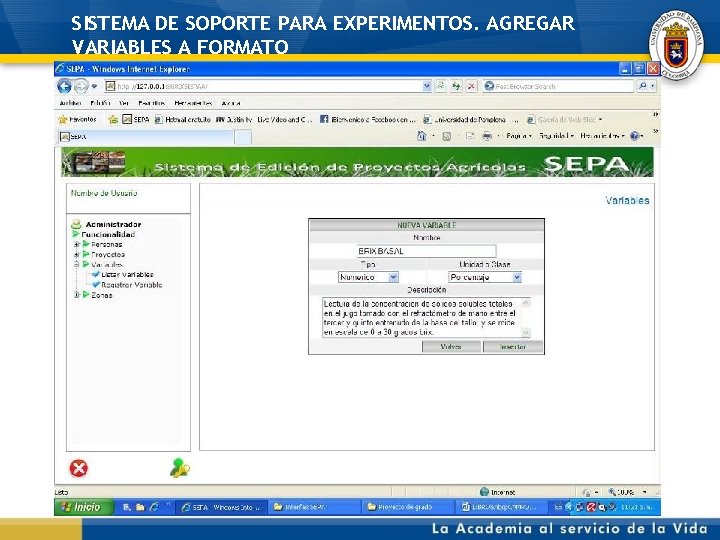Open the Herramientas menu in menu bar

pyautogui.click(x=193, y=103)
